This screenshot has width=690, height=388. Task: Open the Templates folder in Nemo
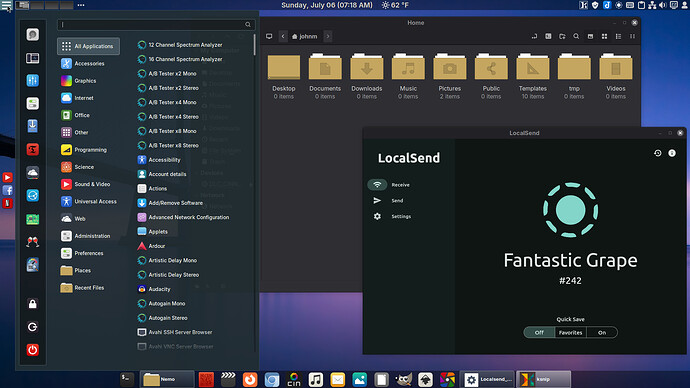pos(532,76)
